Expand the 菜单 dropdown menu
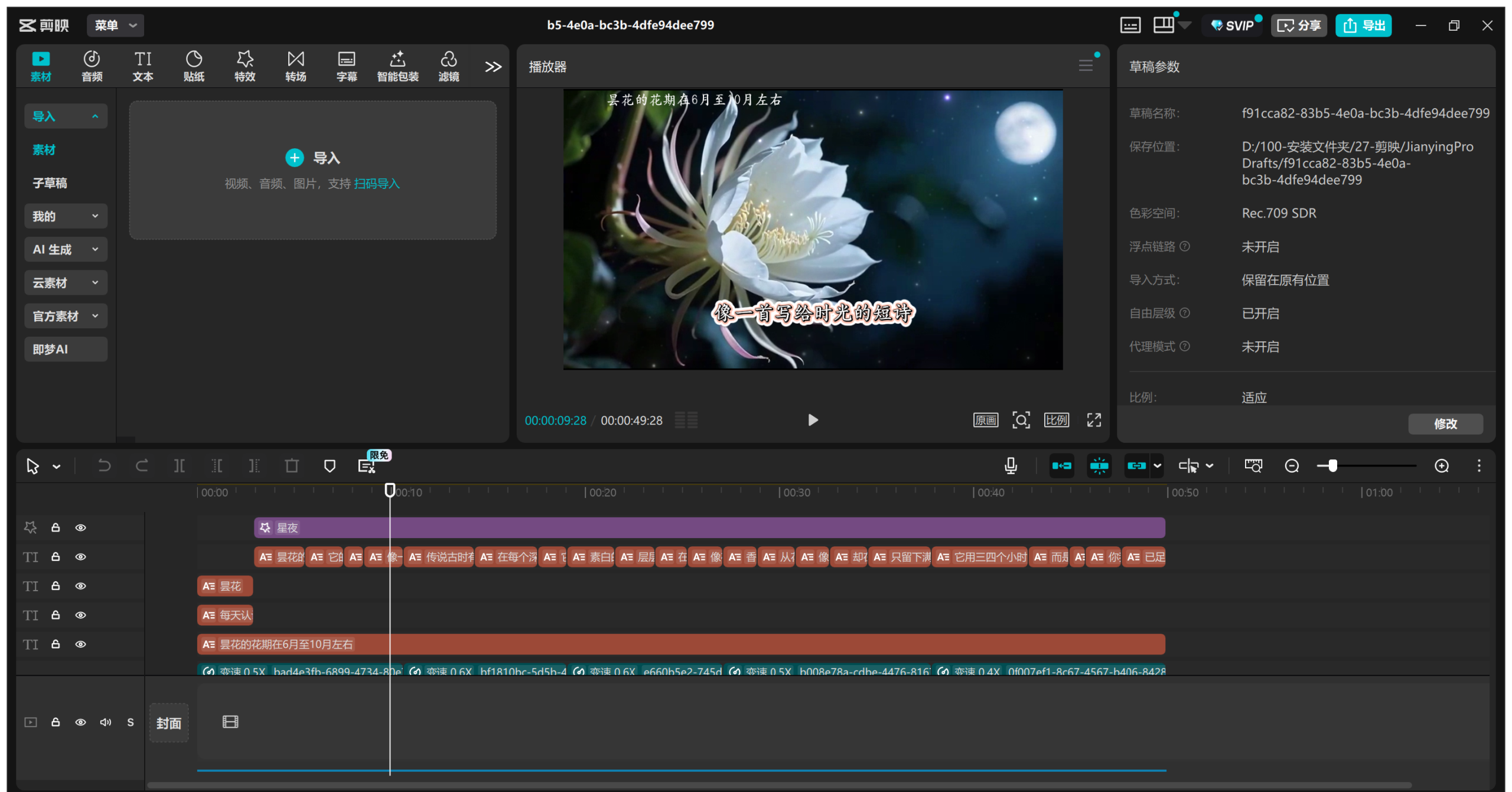Screen dimensions: 1512x792 click(x=116, y=25)
